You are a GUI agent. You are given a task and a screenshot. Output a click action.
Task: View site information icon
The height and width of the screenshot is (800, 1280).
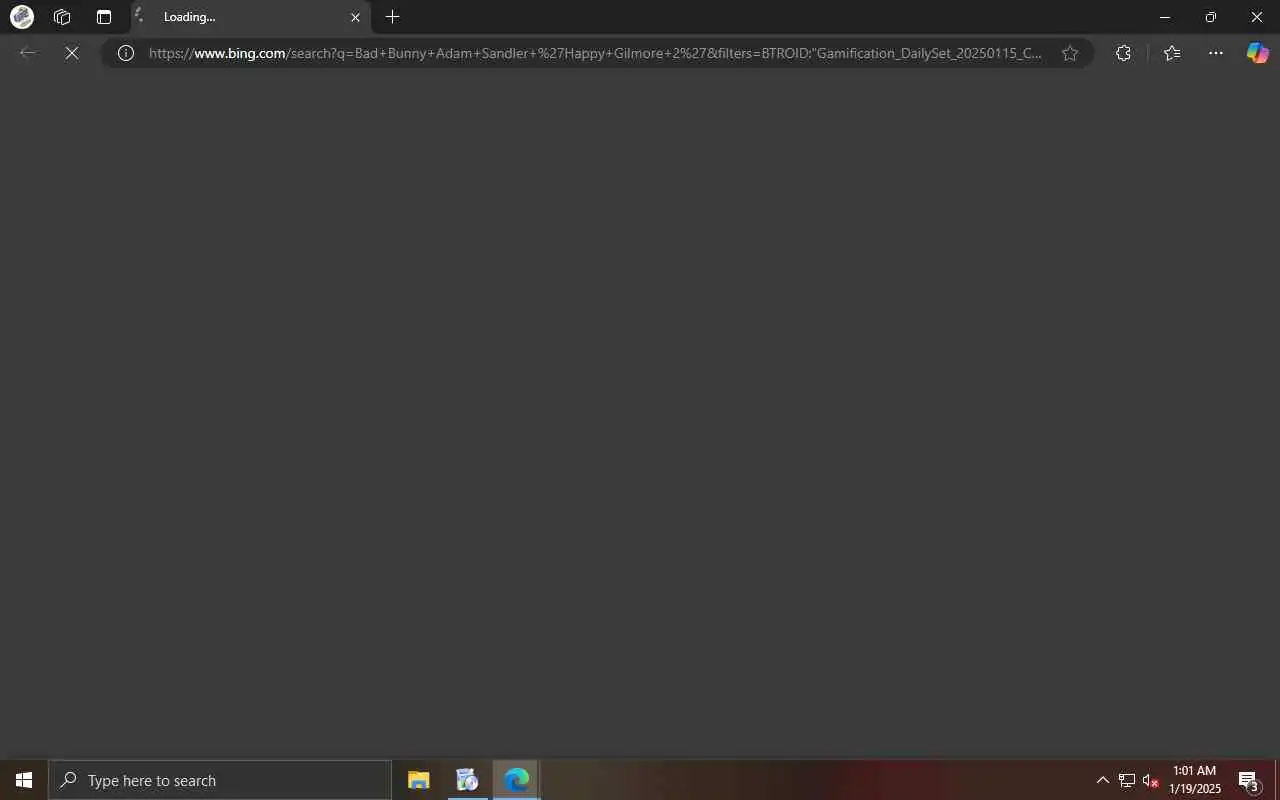126,53
